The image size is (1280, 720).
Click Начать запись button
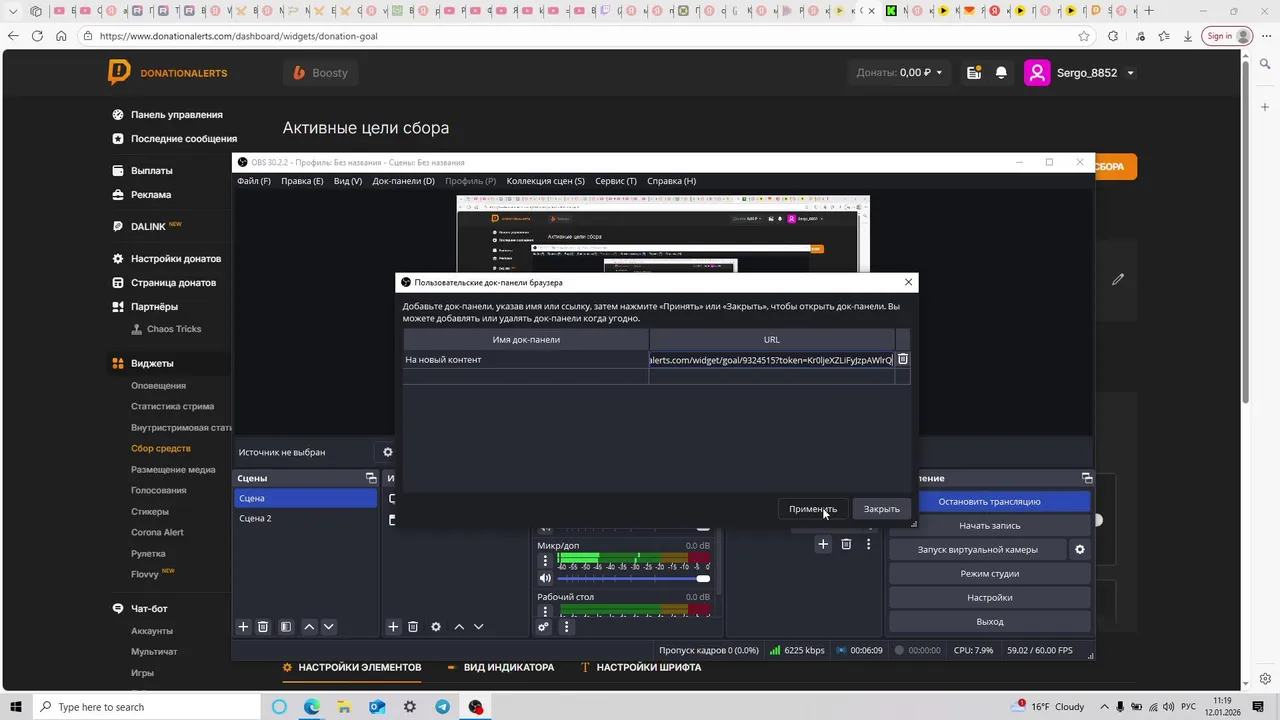click(x=989, y=525)
